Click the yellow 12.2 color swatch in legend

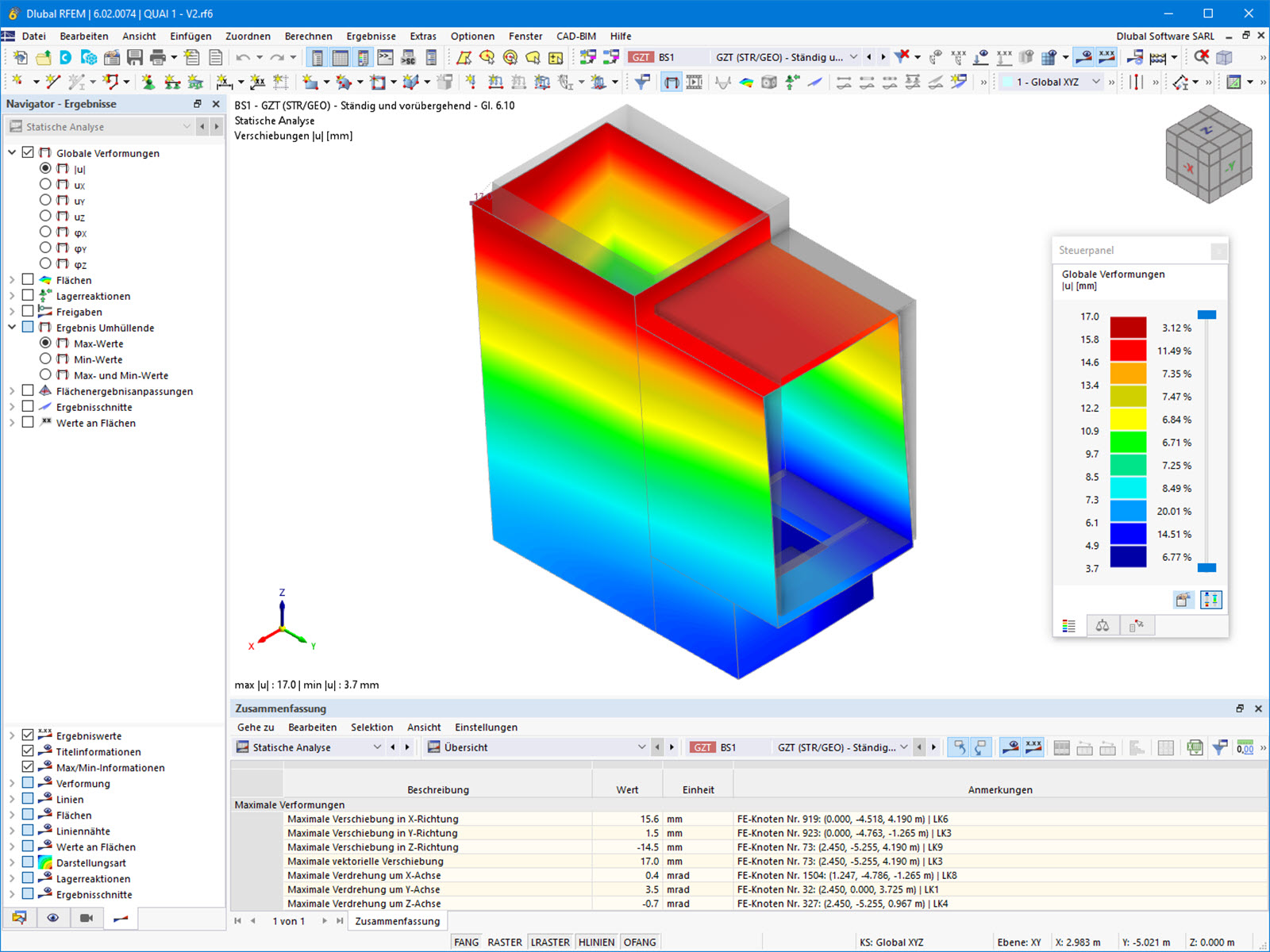click(1128, 419)
